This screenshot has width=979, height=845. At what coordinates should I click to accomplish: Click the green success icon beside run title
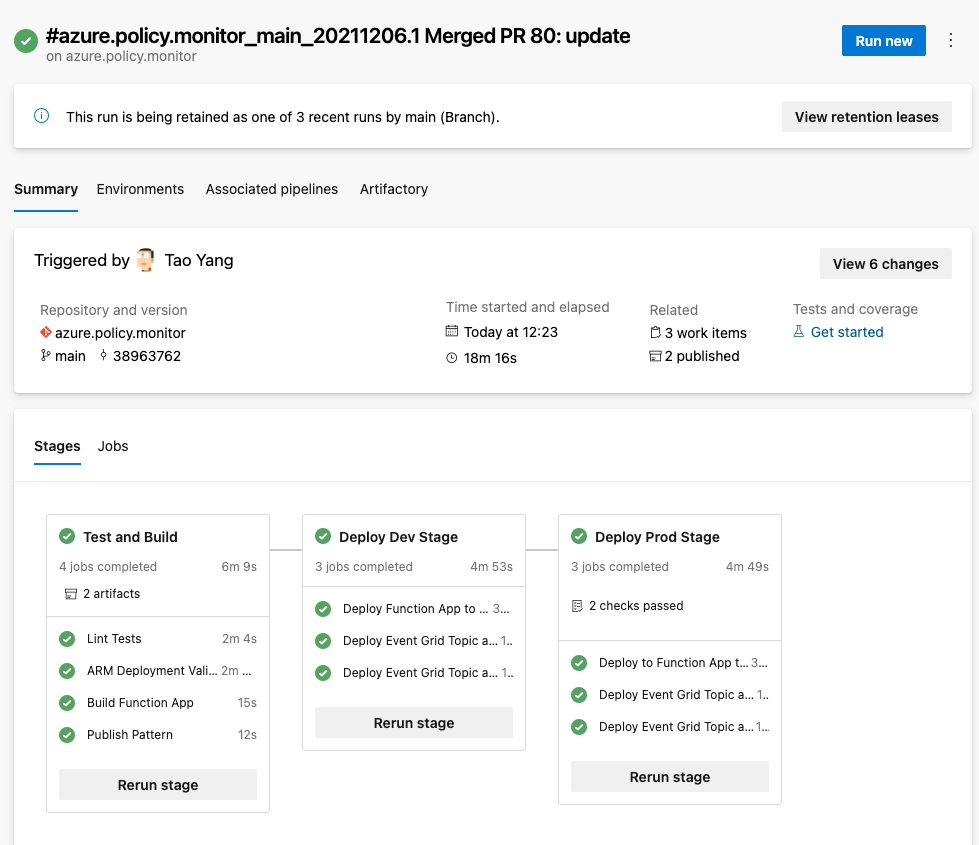(x=26, y=41)
